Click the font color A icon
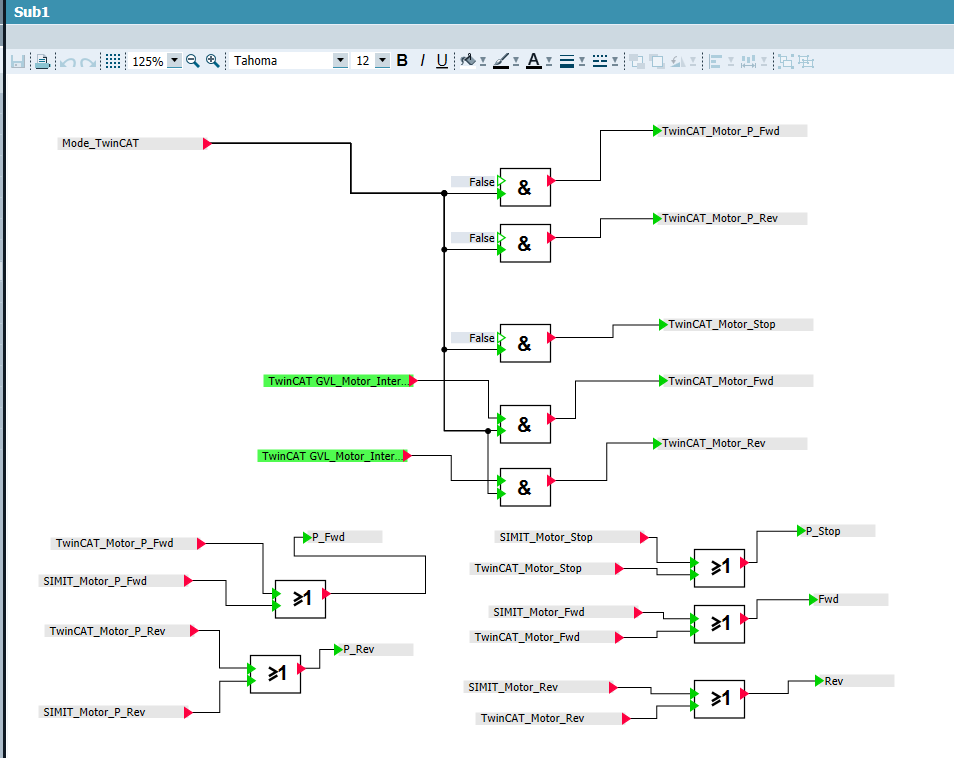Image resolution: width=954 pixels, height=758 pixels. [x=534, y=61]
